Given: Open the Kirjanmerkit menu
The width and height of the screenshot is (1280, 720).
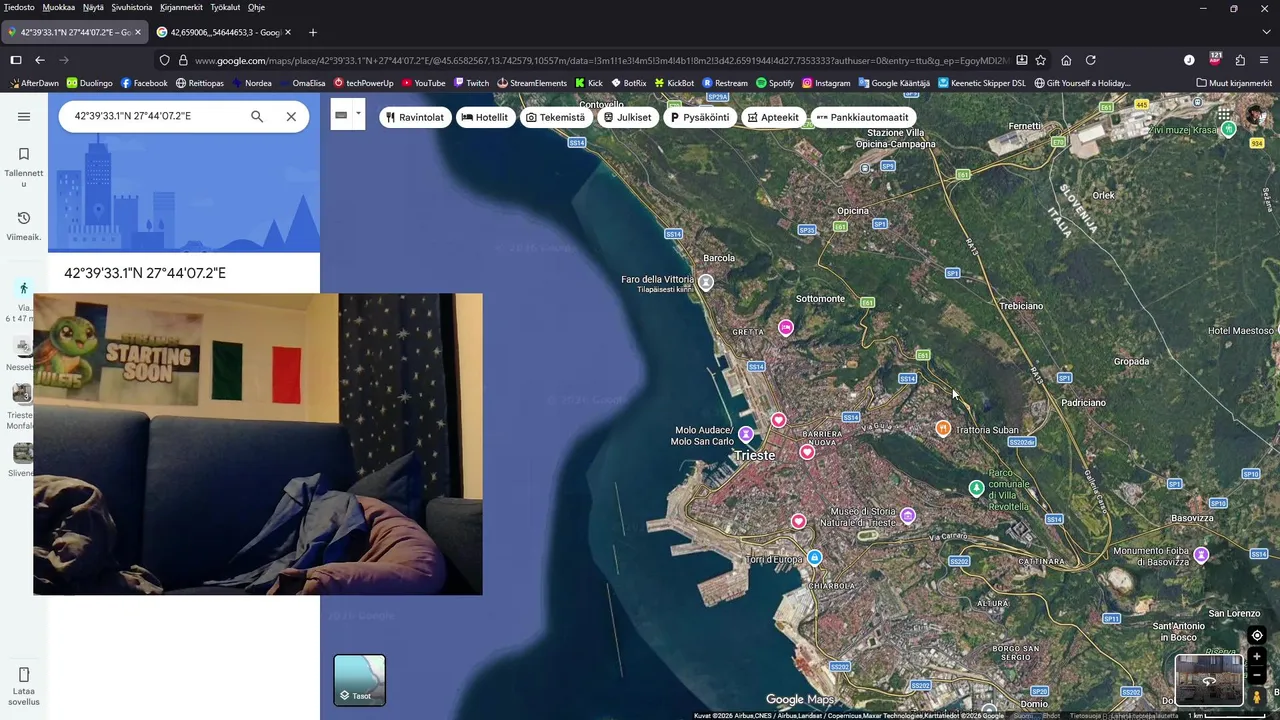Looking at the screenshot, I should click(181, 7).
